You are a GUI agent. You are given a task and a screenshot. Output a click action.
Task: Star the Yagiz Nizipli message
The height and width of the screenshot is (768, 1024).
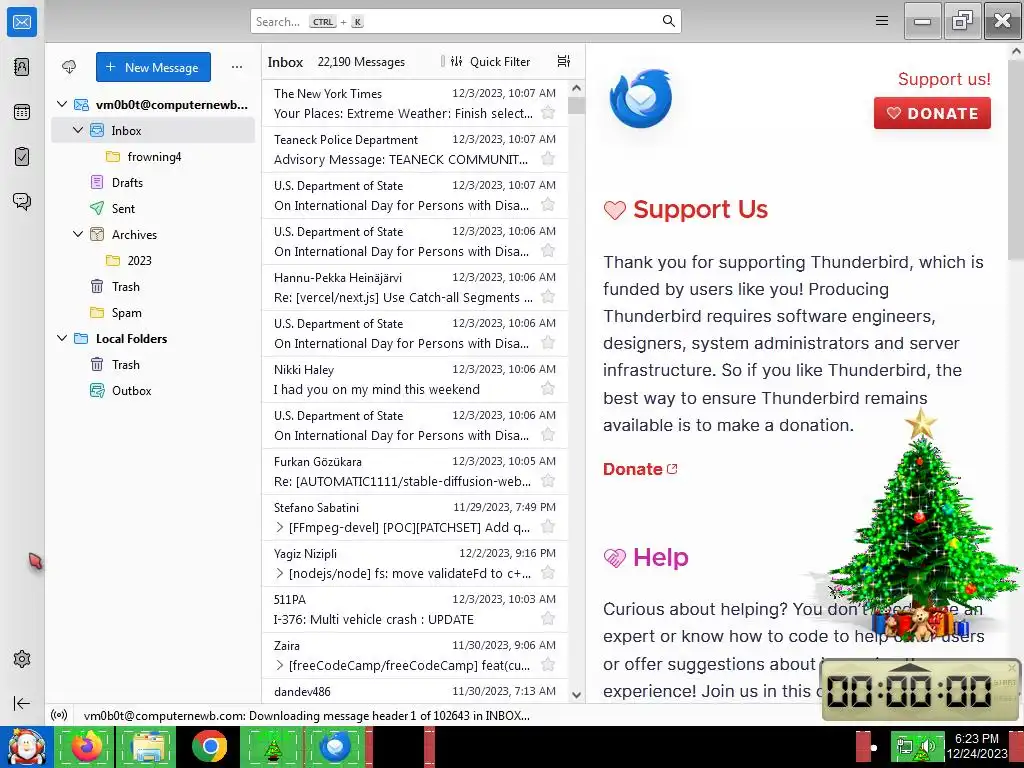(548, 573)
